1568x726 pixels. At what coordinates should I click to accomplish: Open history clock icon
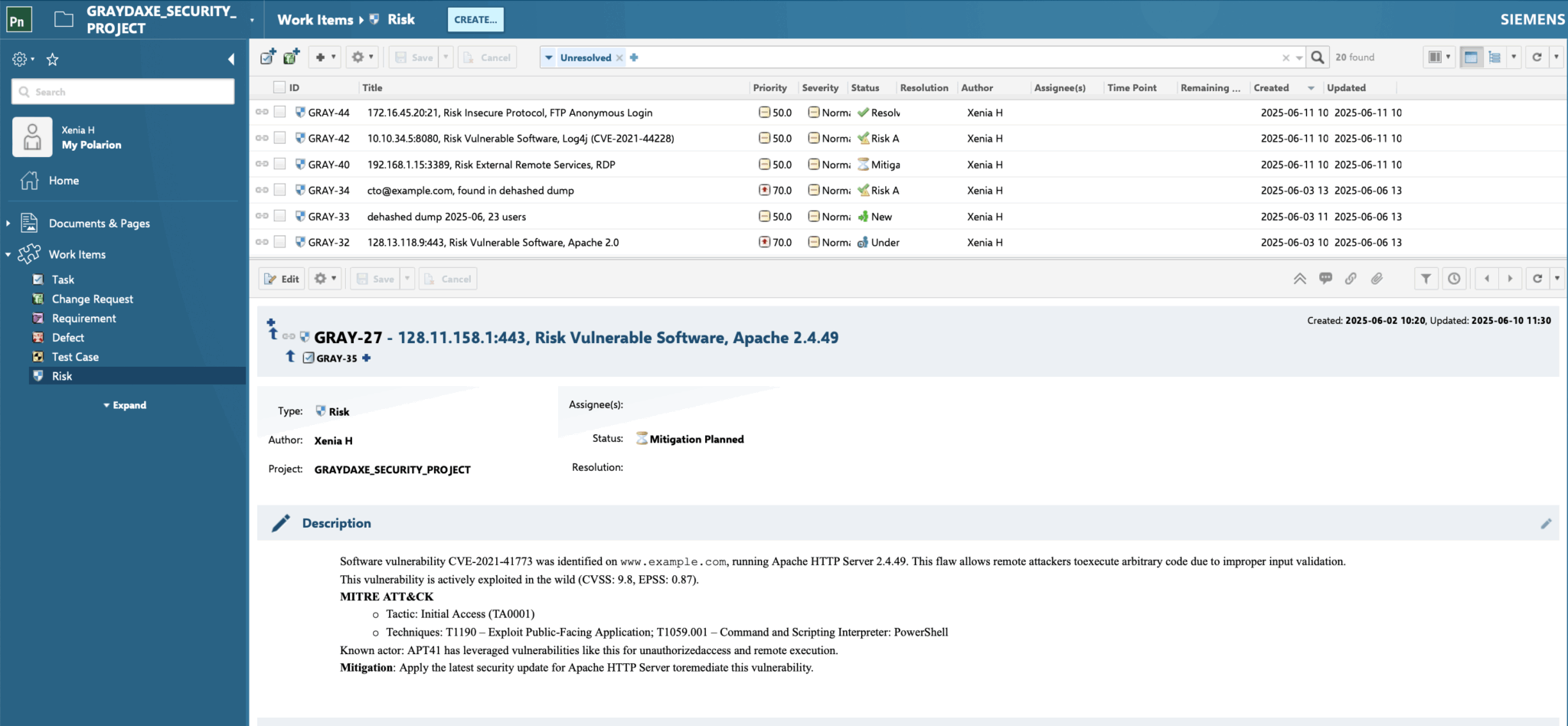pos(1454,279)
